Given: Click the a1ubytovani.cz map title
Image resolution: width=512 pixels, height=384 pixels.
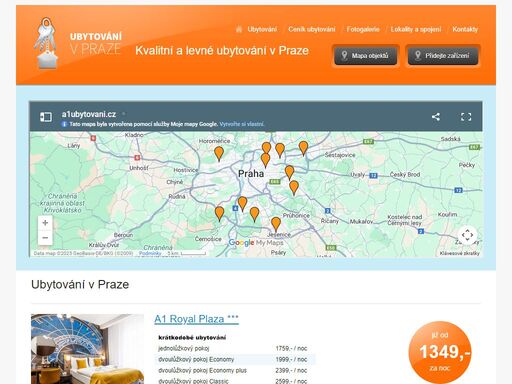Looking at the screenshot, I should 89,114.
